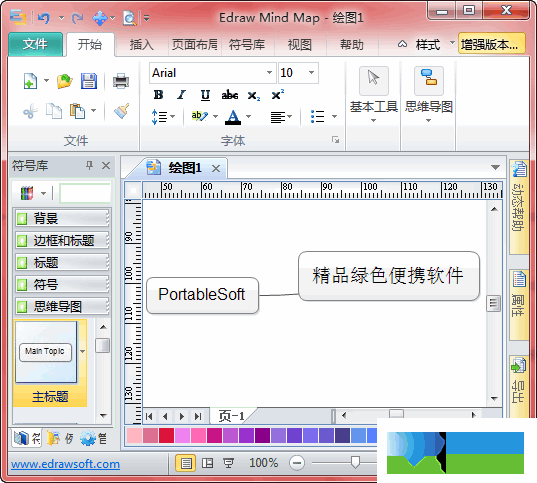
Task: Click the library books icon in symbol panel
Action: 27,193
